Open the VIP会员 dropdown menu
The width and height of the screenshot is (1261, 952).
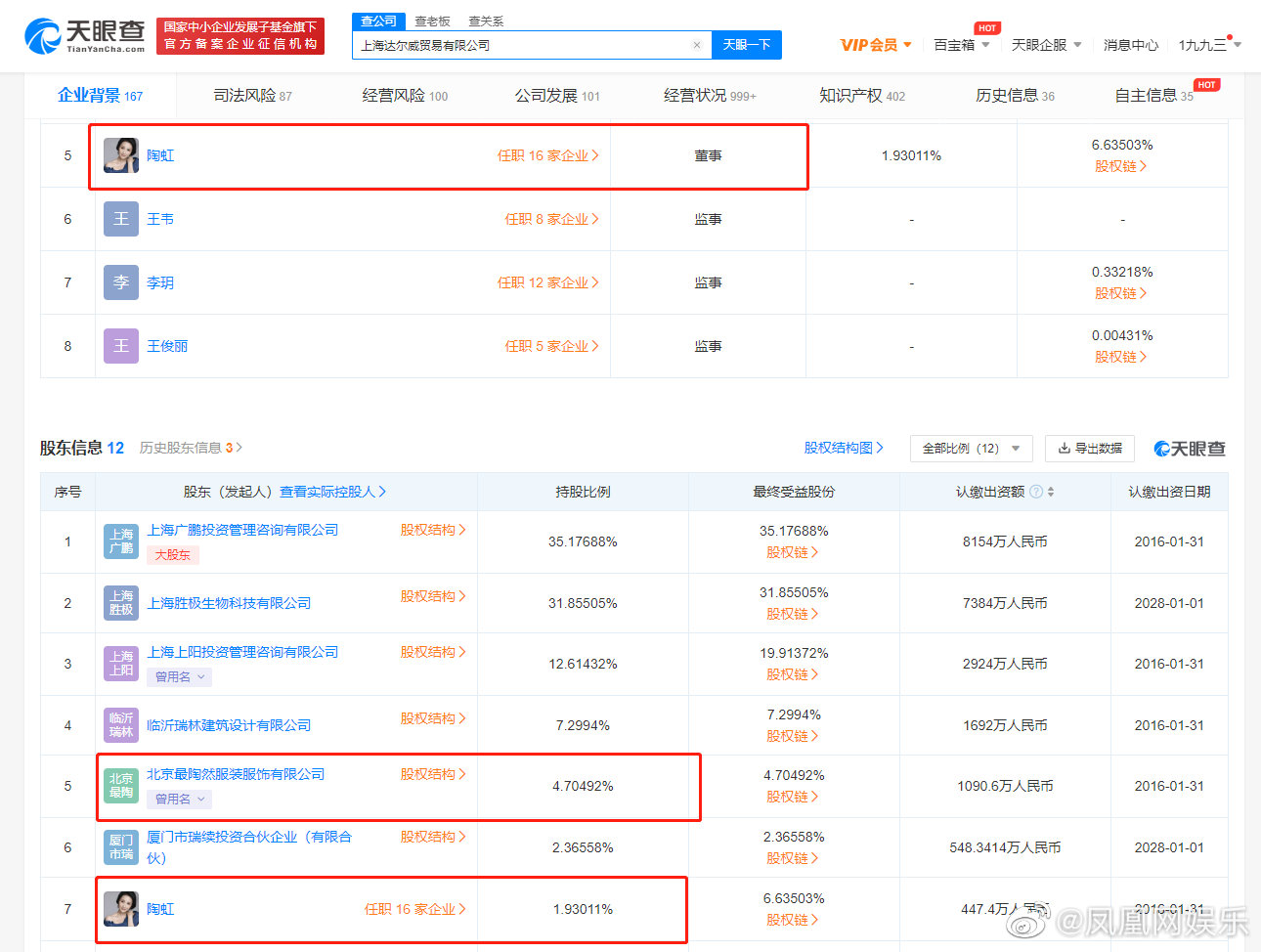pyautogui.click(x=874, y=45)
